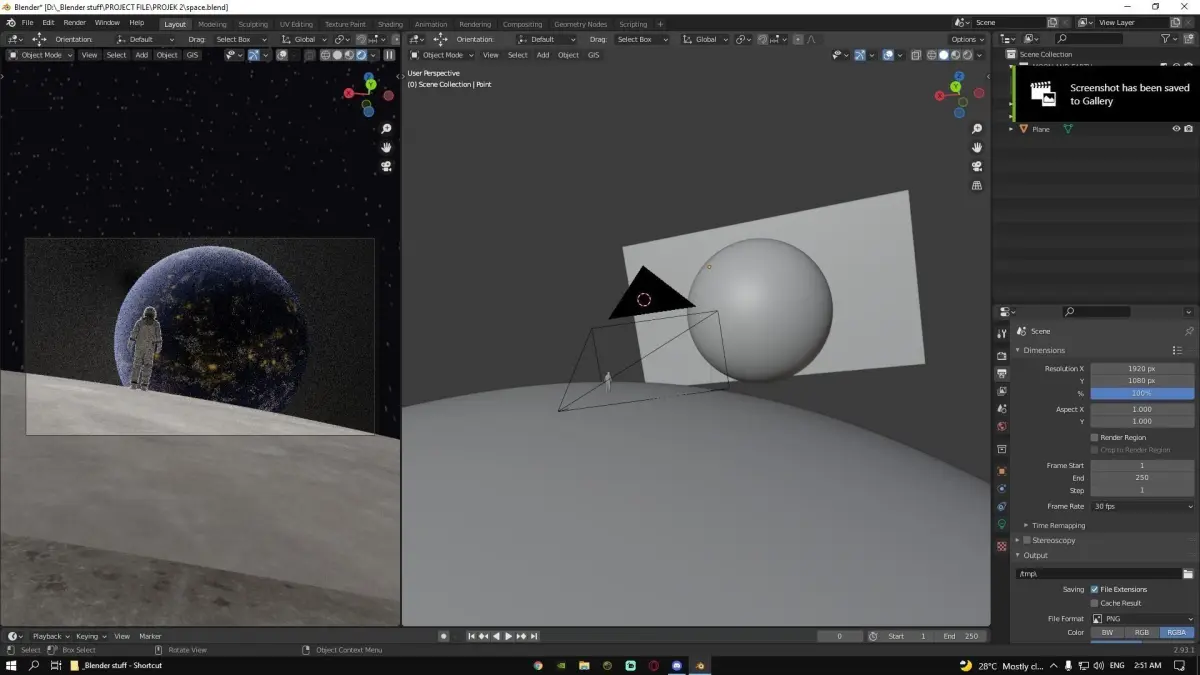Toggle gizmos in right viewport
This screenshot has width=1200, height=675.
(x=859, y=55)
